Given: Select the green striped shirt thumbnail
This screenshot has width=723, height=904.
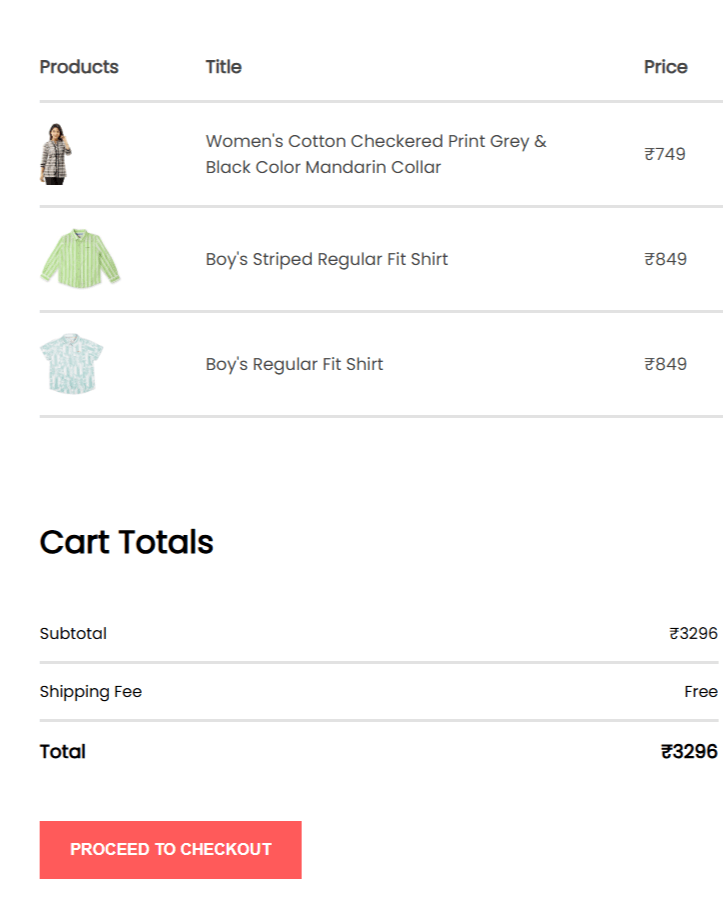Looking at the screenshot, I should (79, 257).
